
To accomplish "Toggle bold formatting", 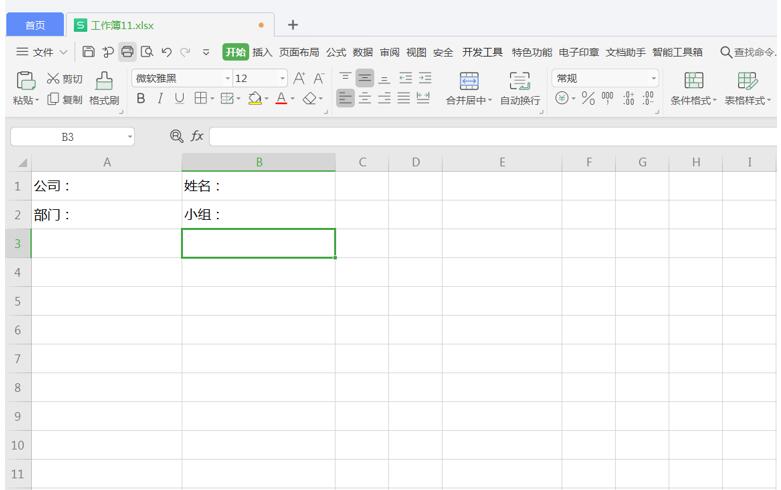I will (x=141, y=98).
